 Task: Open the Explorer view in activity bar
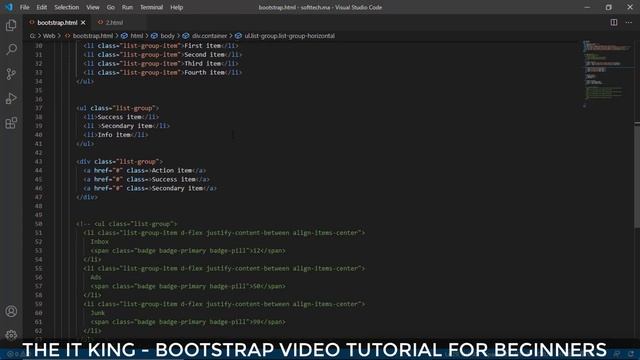[x=11, y=25]
